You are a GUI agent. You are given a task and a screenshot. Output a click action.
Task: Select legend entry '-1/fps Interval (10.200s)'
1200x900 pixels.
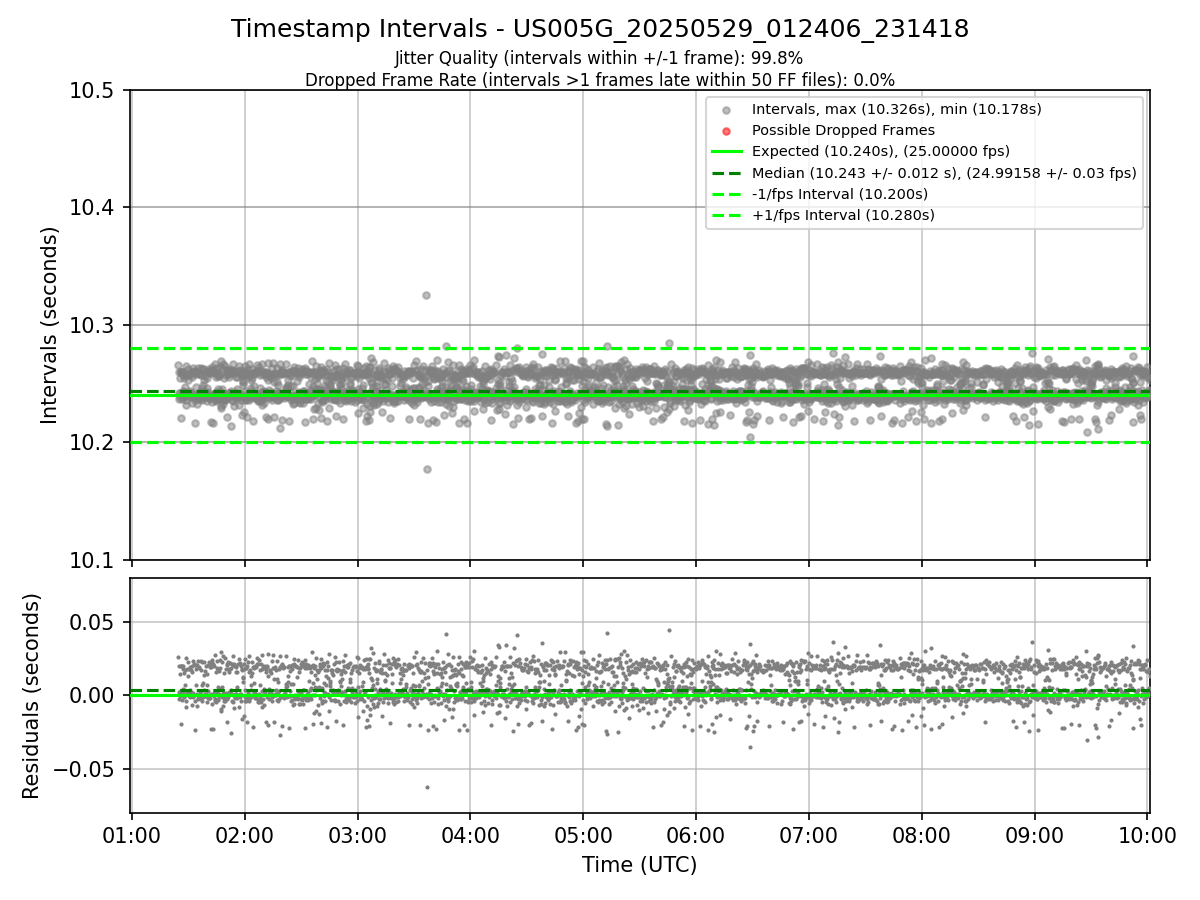(x=840, y=193)
